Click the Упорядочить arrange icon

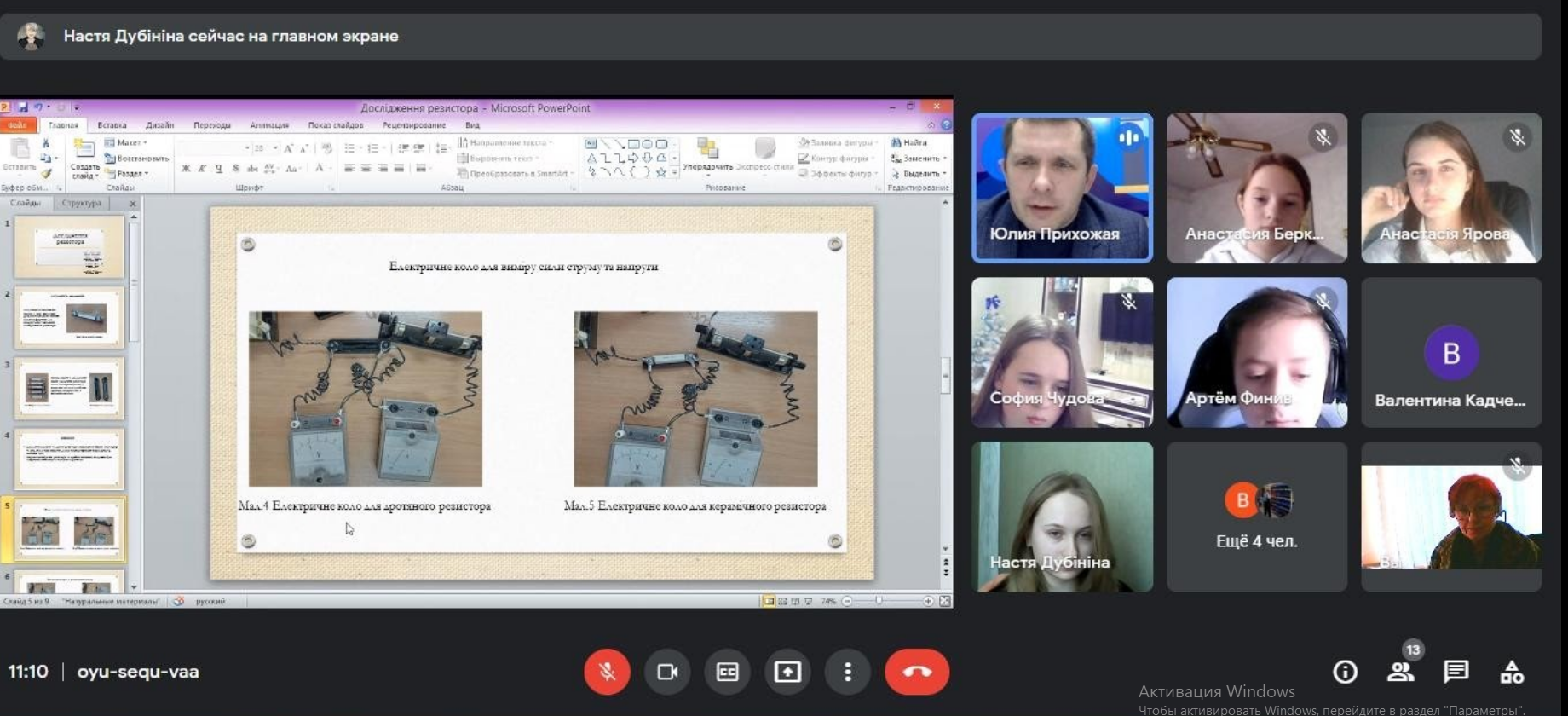coord(707,150)
